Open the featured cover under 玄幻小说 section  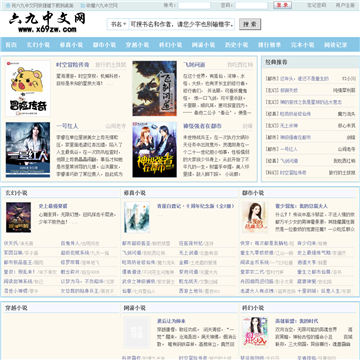(x=18, y=217)
